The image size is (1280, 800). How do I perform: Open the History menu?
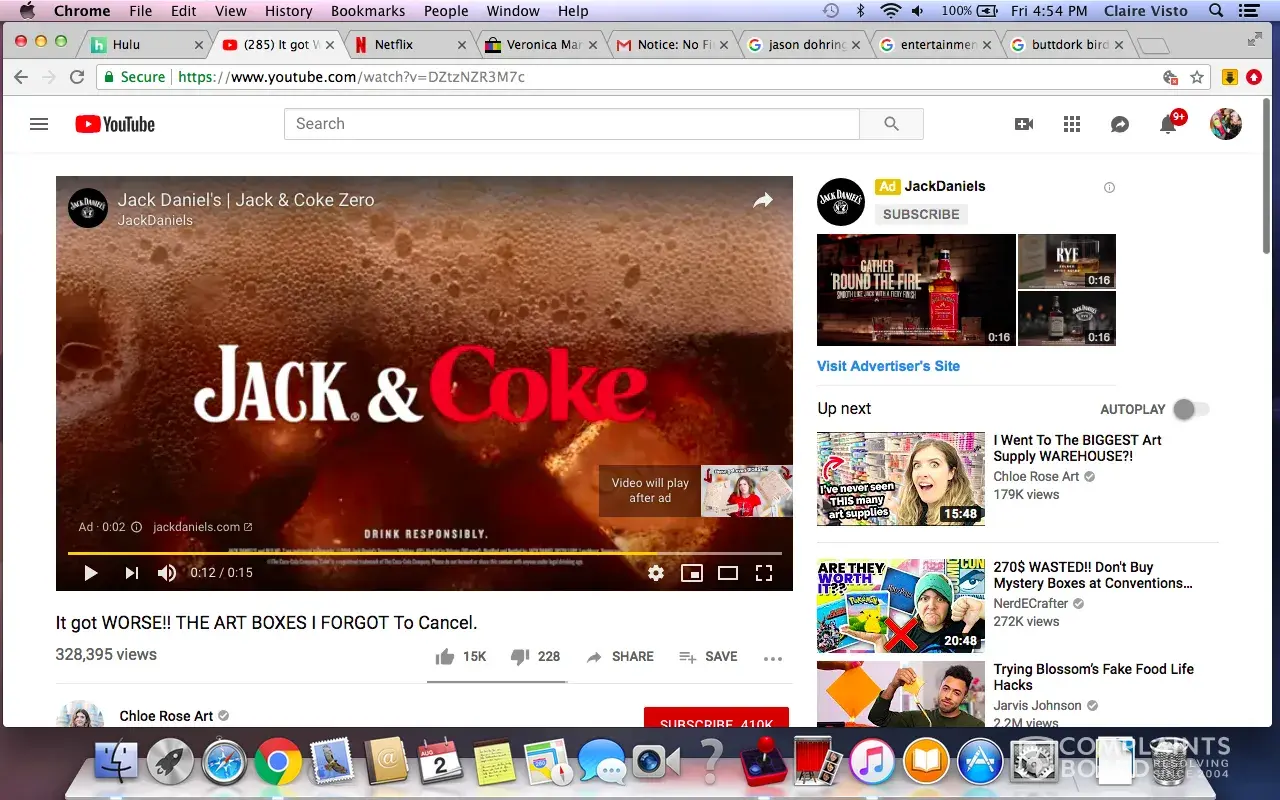tap(289, 11)
